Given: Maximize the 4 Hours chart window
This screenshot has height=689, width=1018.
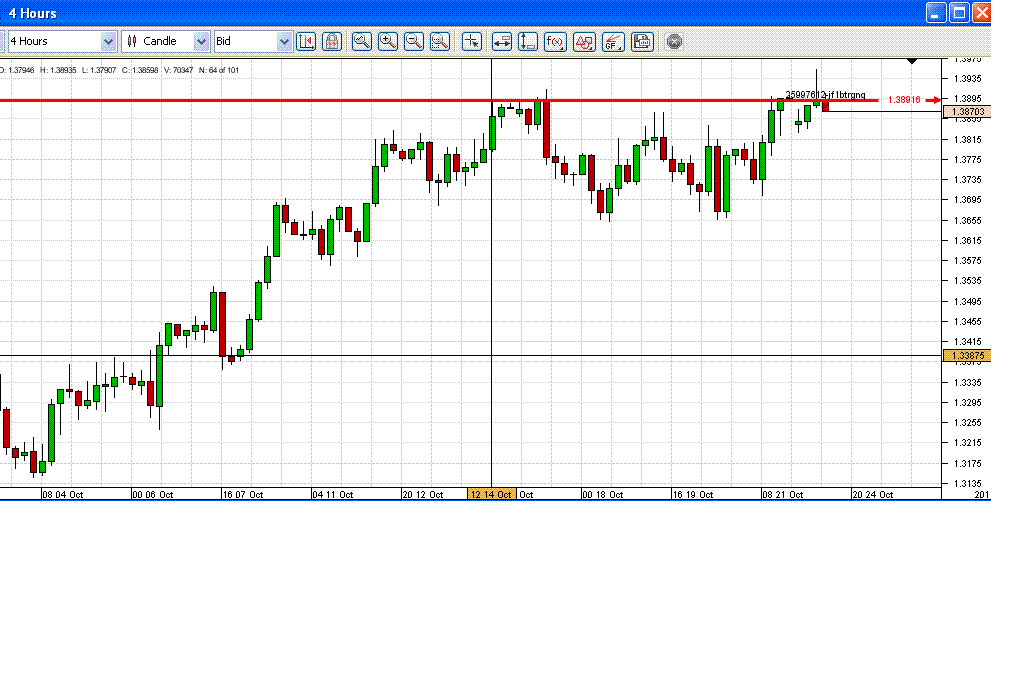Looking at the screenshot, I should 959,12.
